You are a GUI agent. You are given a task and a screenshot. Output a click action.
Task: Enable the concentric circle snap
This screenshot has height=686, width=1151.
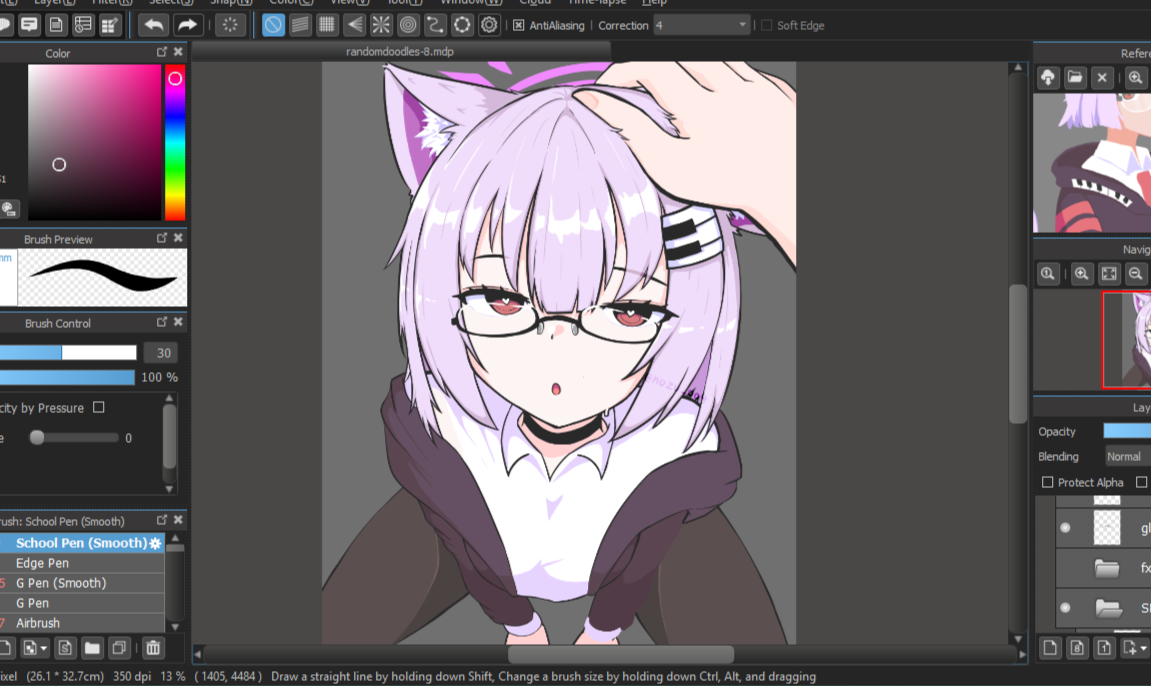408,25
